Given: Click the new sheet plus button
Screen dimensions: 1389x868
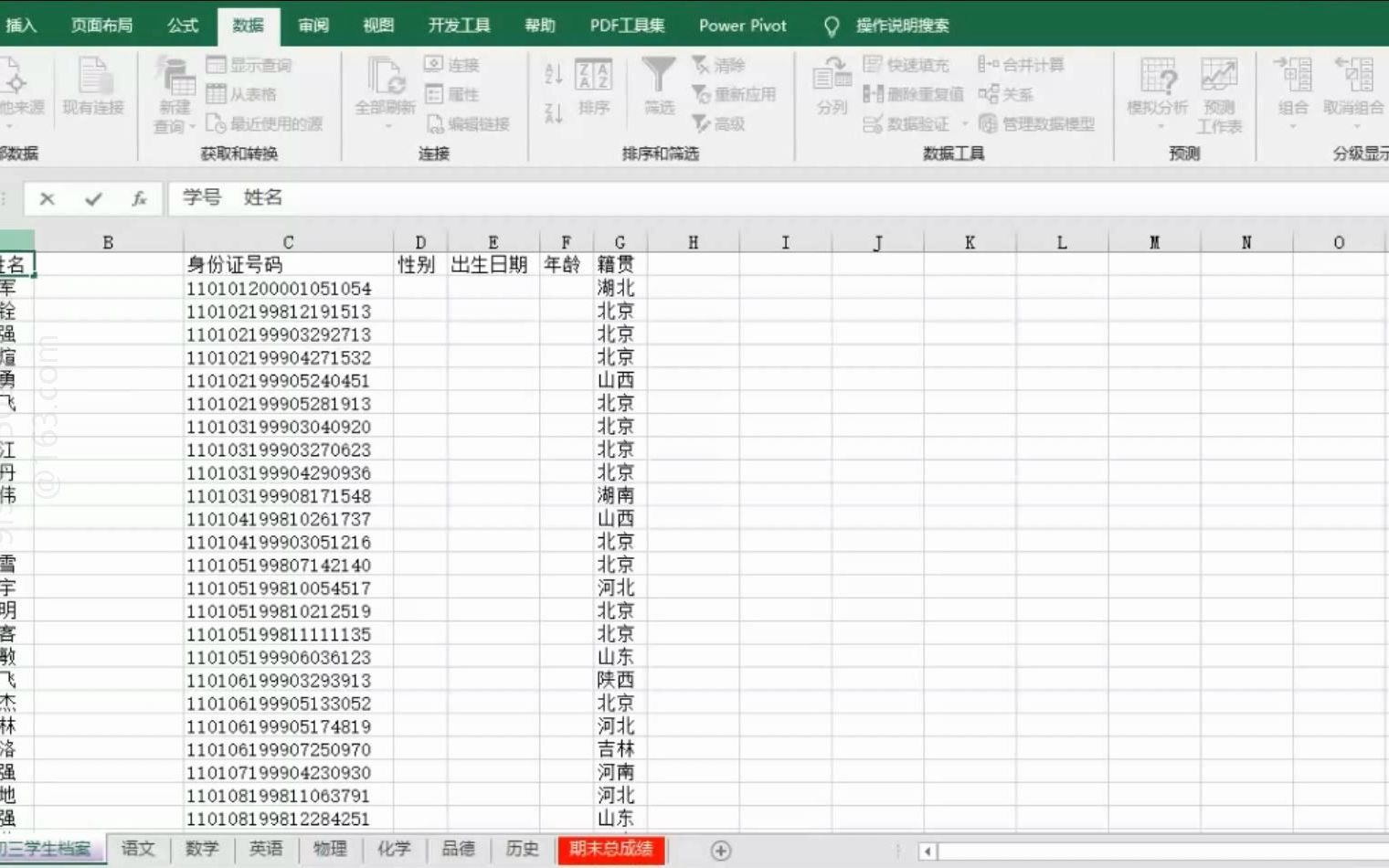Looking at the screenshot, I should click(721, 850).
